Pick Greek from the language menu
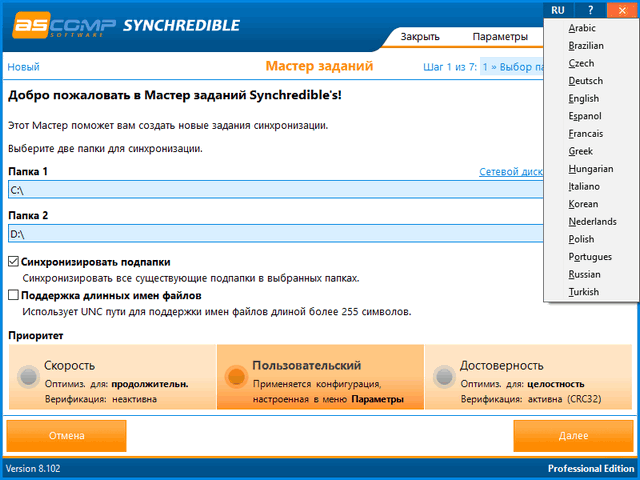640x480 pixels. click(x=591, y=151)
